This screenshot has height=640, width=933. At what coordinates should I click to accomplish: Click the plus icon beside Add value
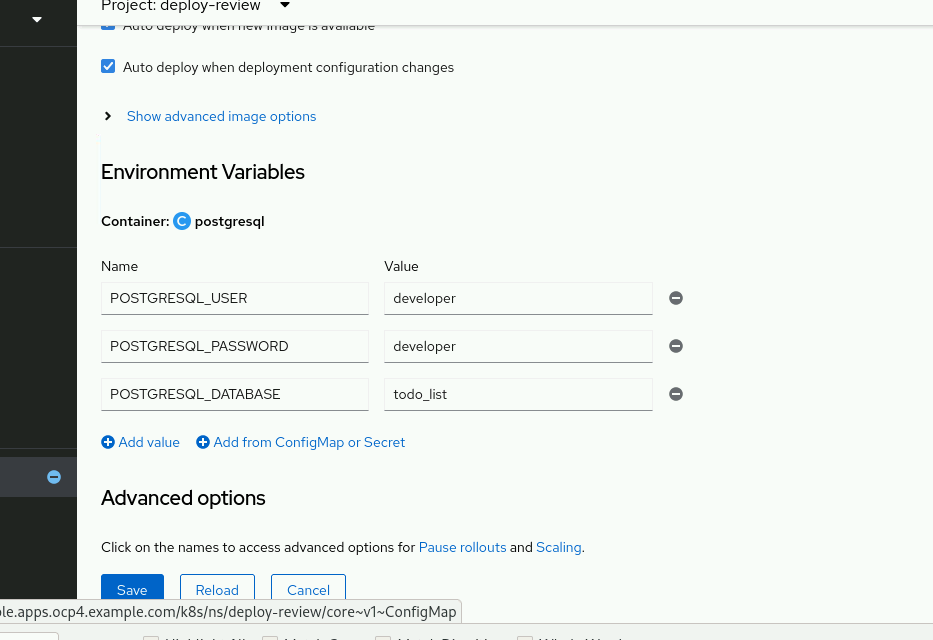108,442
